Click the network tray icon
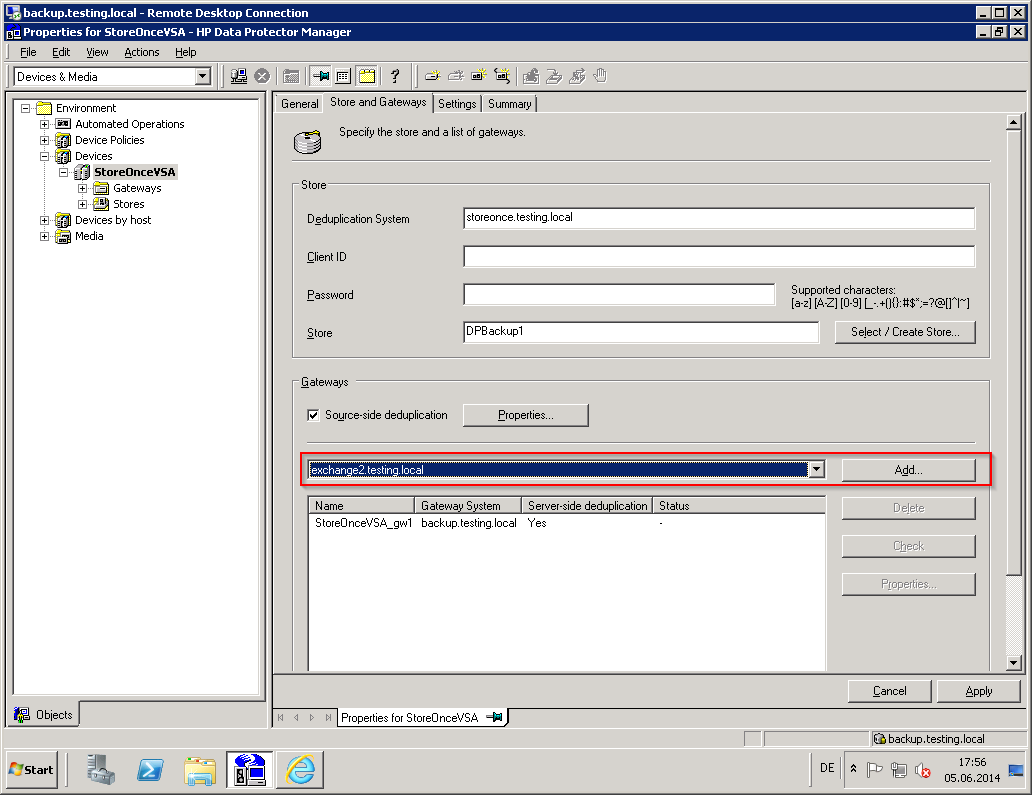The height and width of the screenshot is (795, 1032). tap(898, 769)
